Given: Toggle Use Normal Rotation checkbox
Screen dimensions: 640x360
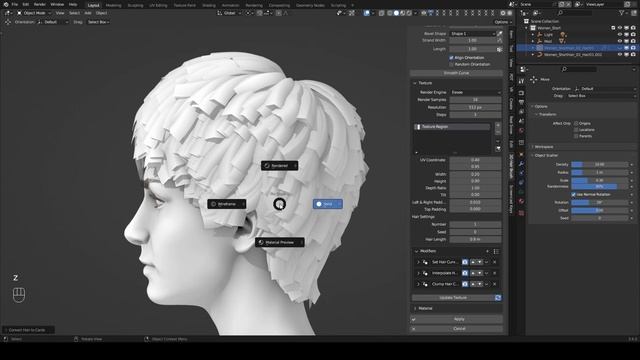Looking at the screenshot, I should [x=573, y=195].
